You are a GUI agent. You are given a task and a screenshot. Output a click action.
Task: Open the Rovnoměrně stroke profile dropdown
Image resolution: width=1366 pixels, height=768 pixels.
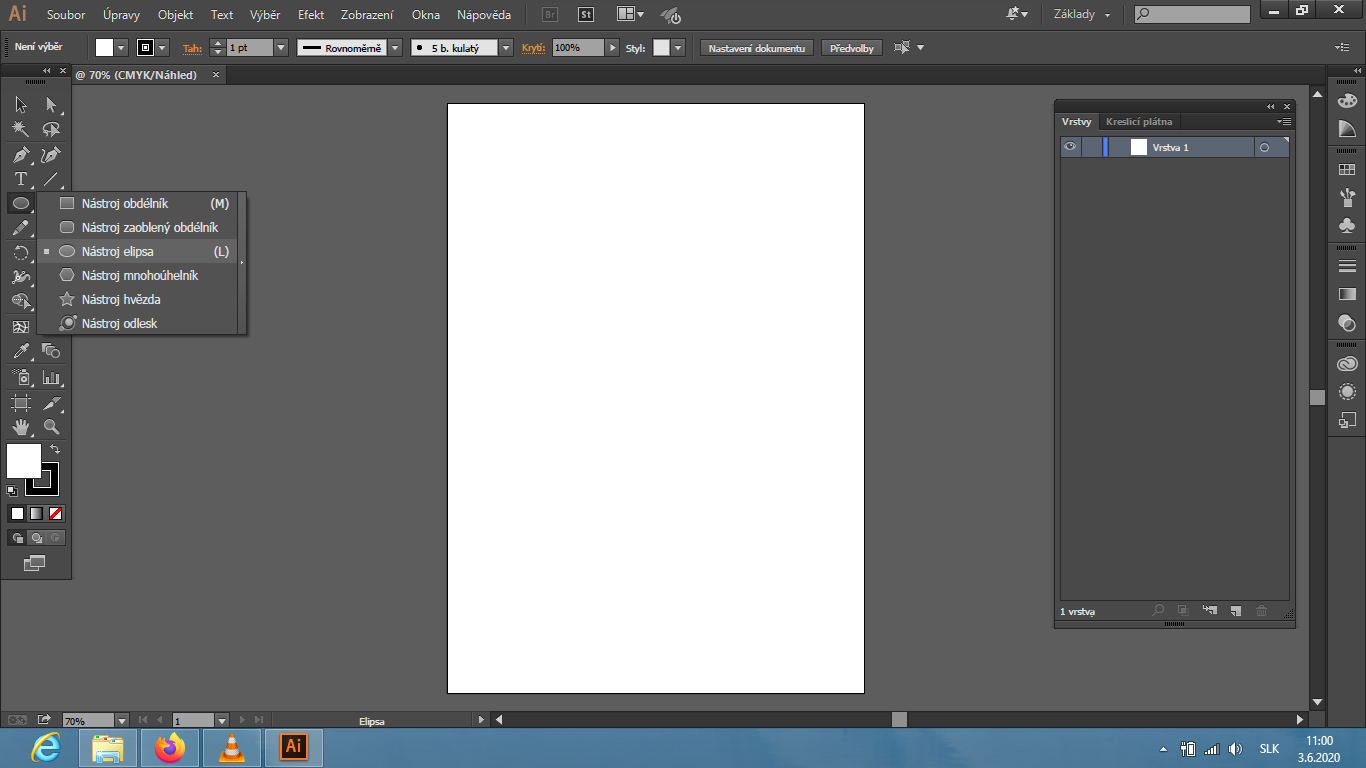395,48
